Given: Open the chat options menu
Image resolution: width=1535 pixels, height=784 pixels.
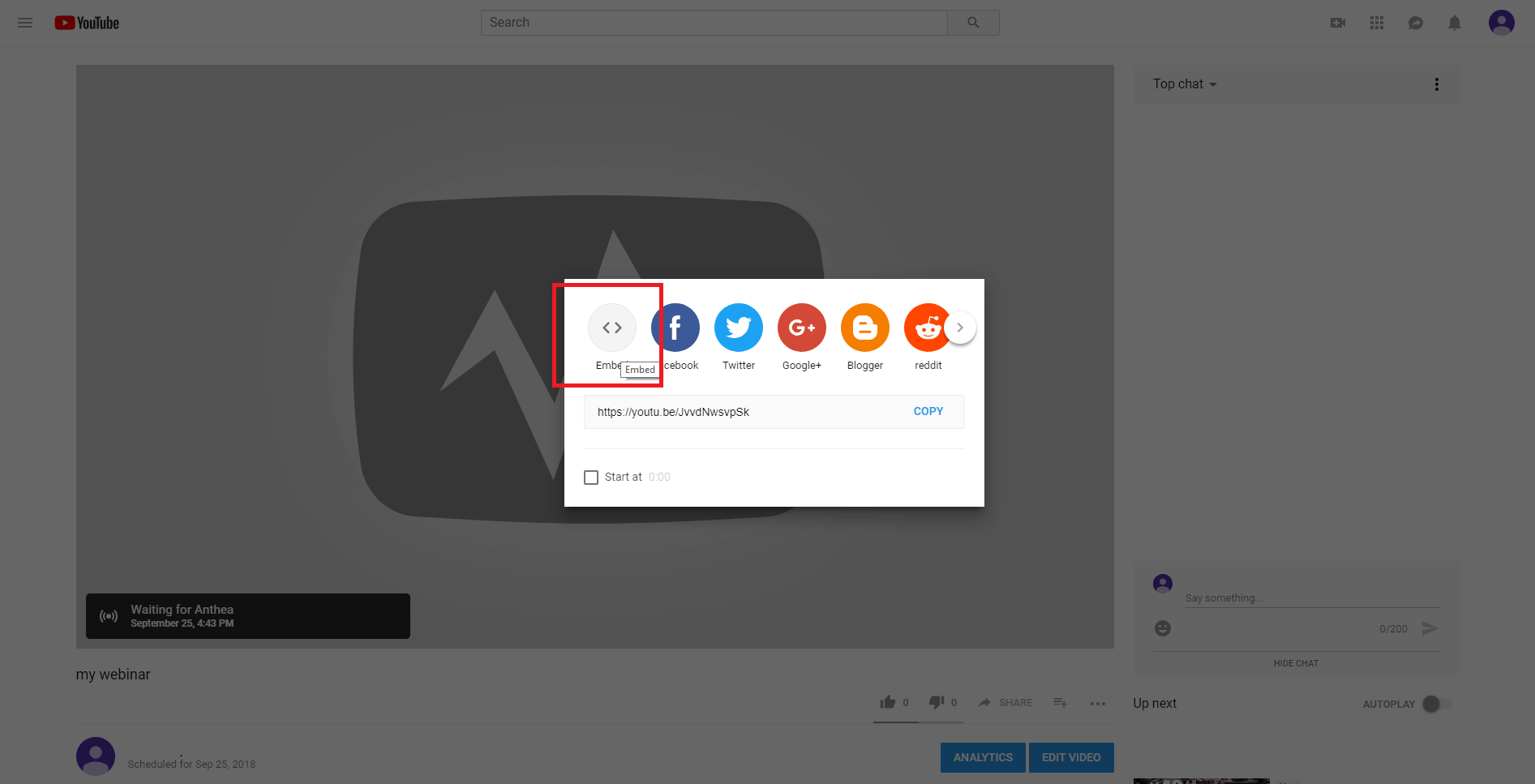Looking at the screenshot, I should tap(1436, 84).
